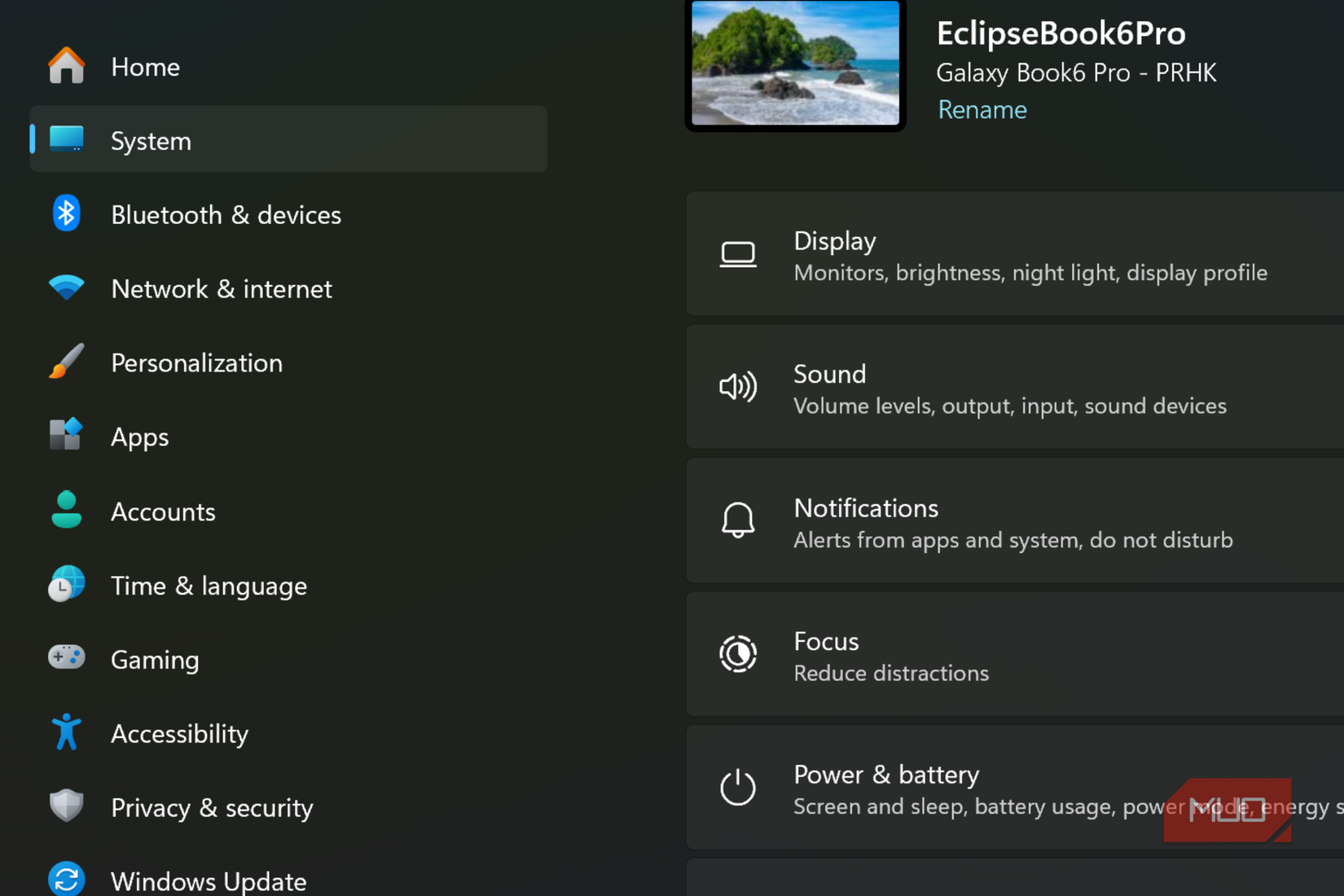Select System in the sidebar

(288, 139)
